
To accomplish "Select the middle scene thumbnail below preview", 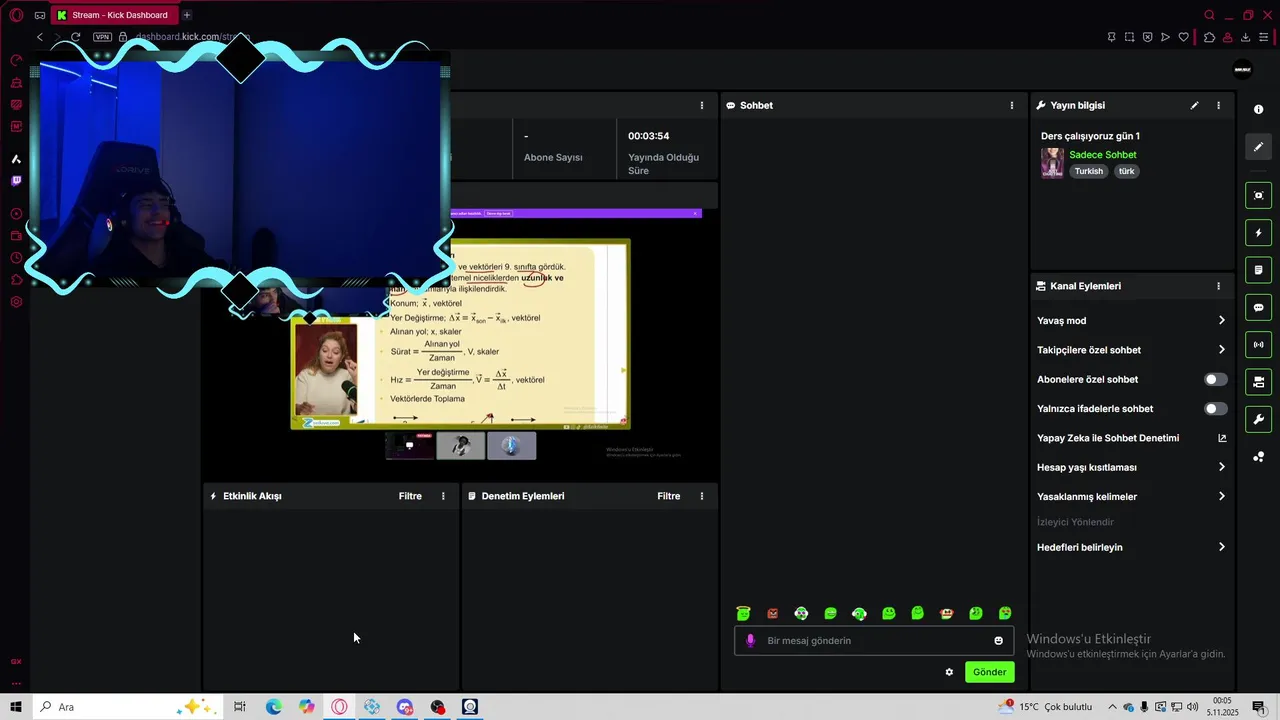I will 460,446.
